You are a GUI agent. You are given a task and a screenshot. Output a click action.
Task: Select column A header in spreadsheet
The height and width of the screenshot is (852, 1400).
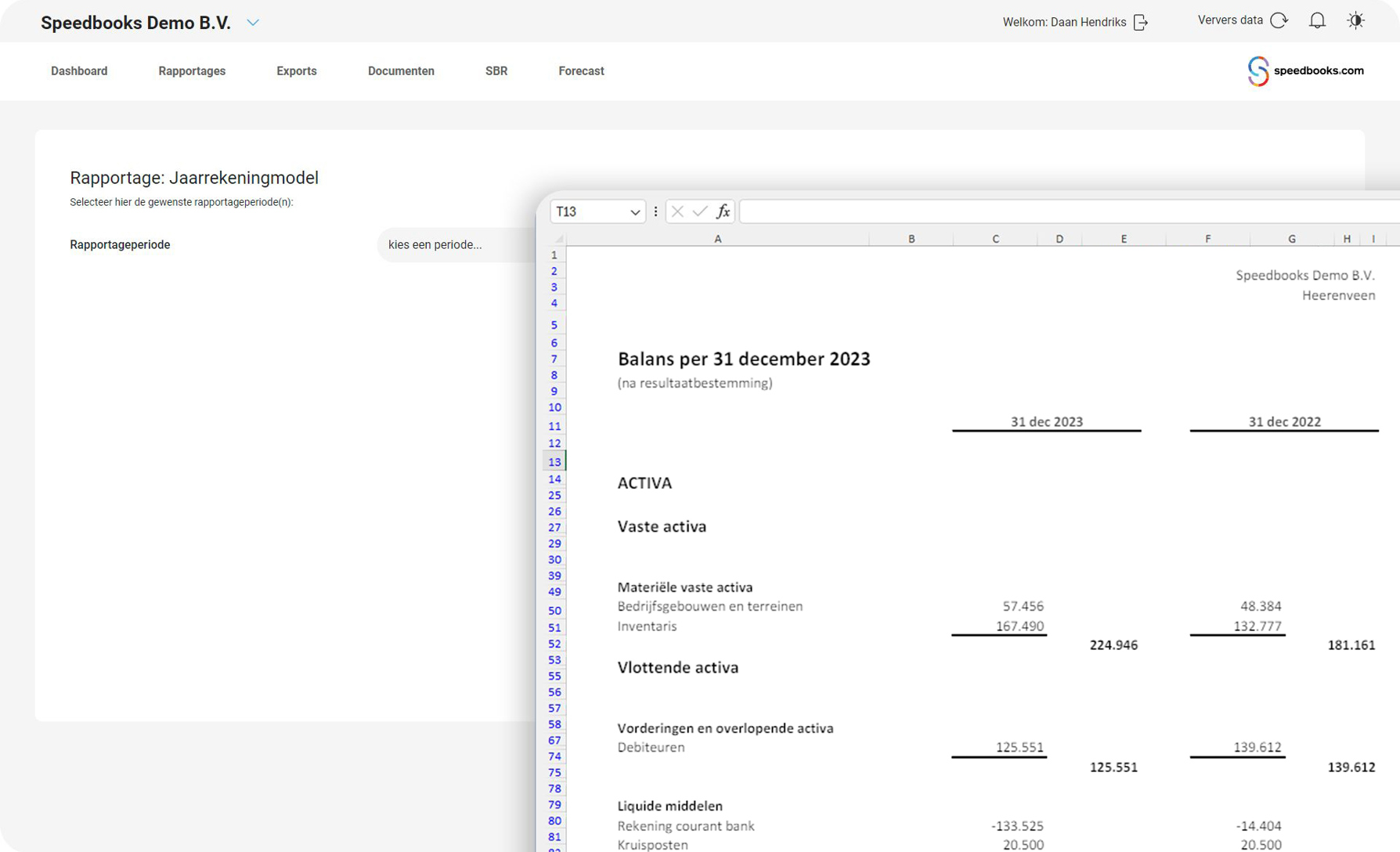pyautogui.click(x=717, y=239)
